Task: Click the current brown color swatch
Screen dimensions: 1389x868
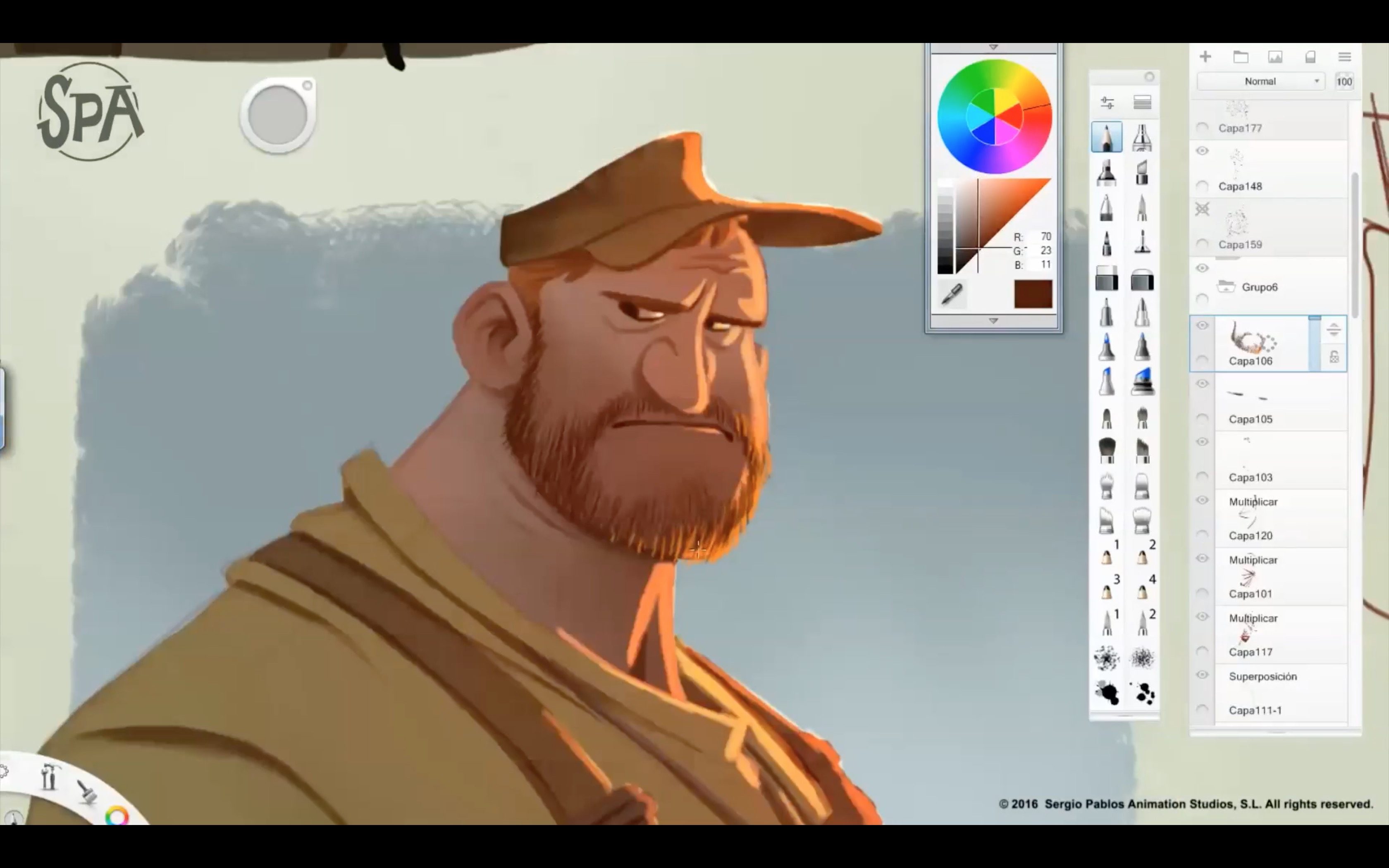Action: tap(1033, 294)
